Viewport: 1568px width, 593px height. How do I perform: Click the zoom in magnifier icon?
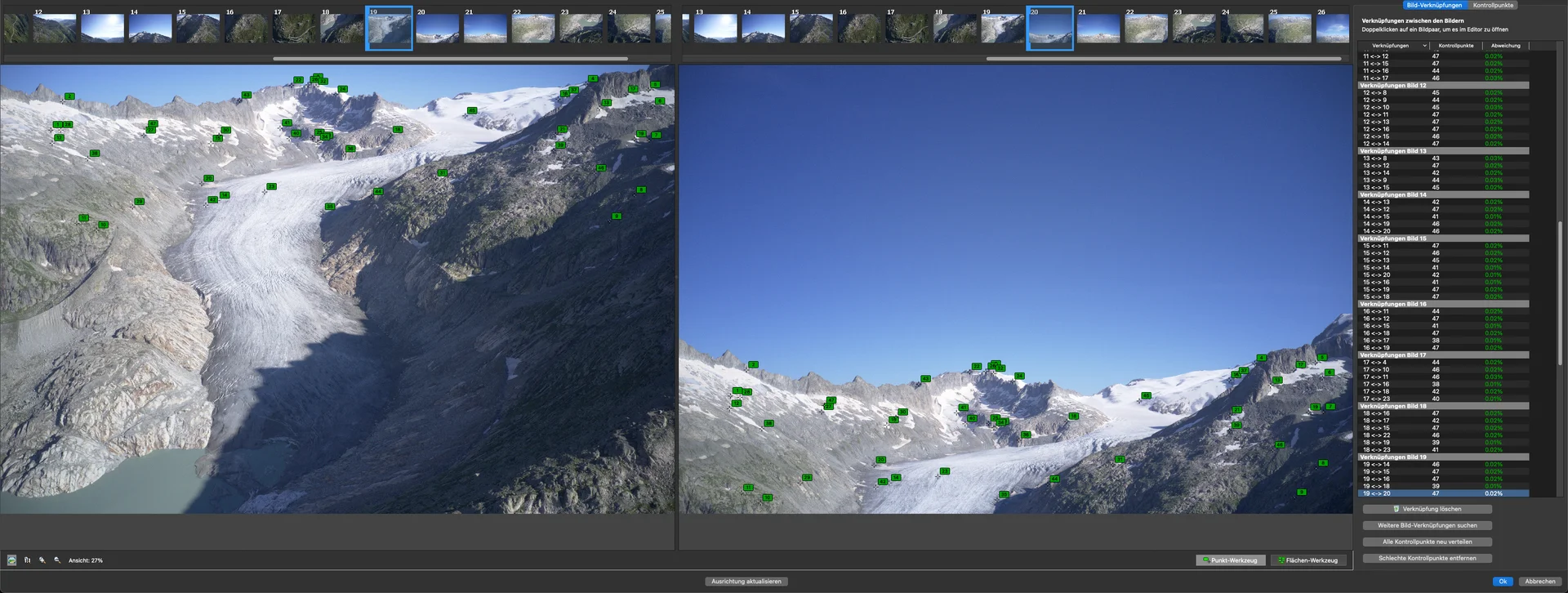click(42, 560)
